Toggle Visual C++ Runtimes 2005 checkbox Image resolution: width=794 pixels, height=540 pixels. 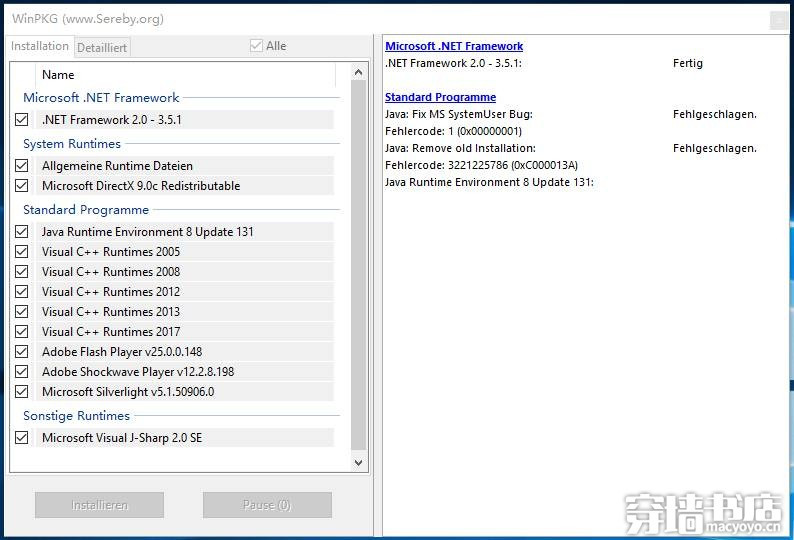point(22,251)
